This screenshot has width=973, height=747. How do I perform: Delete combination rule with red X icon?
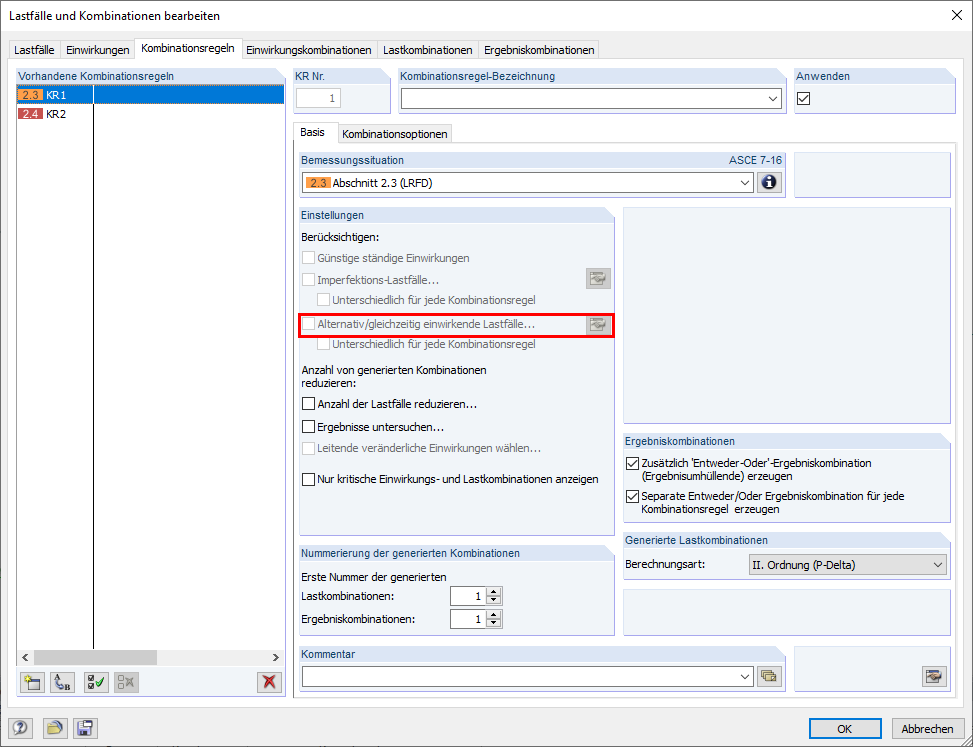tap(269, 682)
